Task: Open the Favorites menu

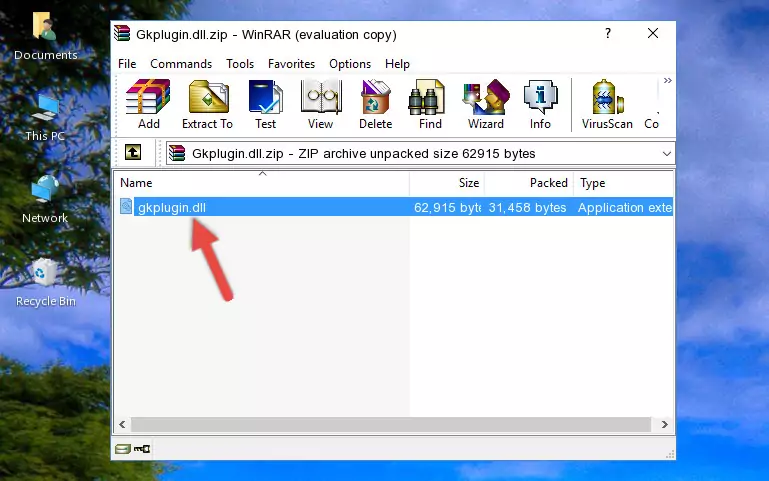Action: 291,64
